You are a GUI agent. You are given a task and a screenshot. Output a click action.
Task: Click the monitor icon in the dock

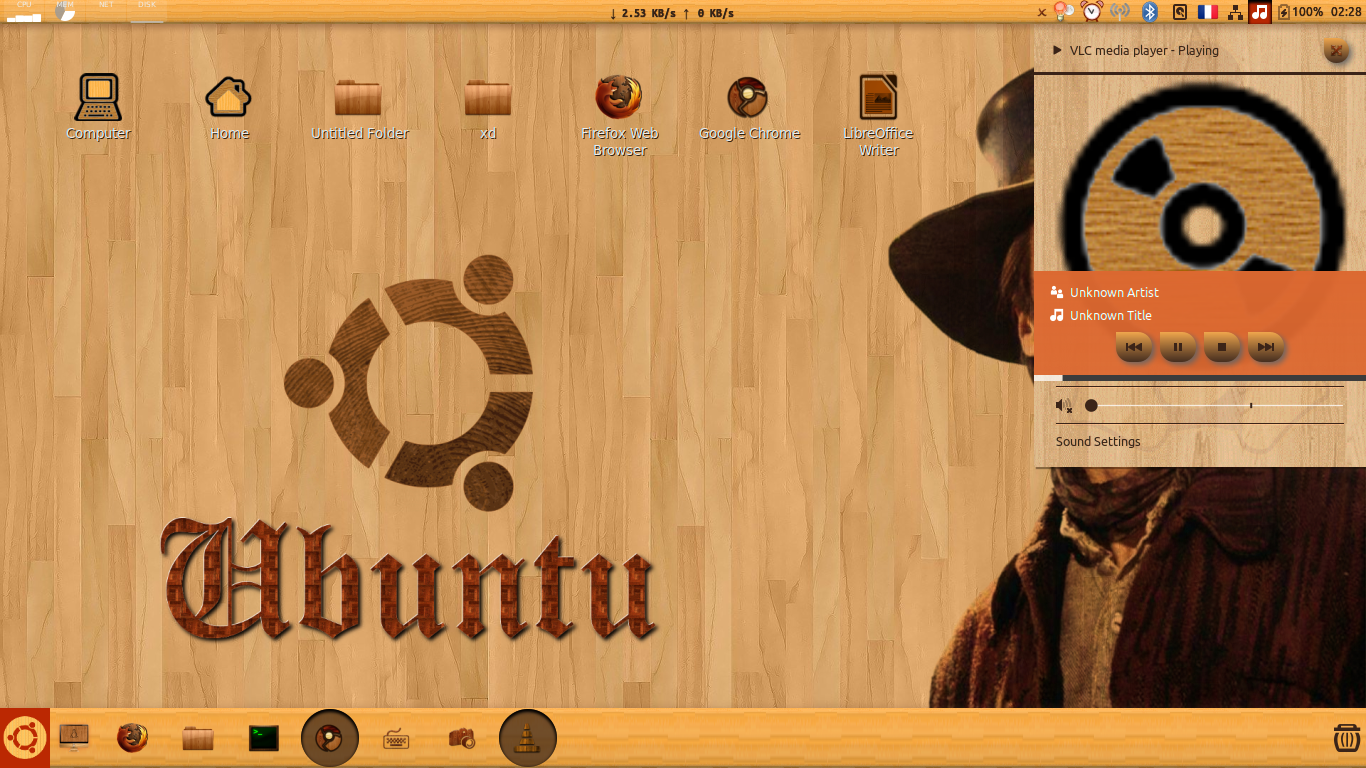click(x=73, y=738)
